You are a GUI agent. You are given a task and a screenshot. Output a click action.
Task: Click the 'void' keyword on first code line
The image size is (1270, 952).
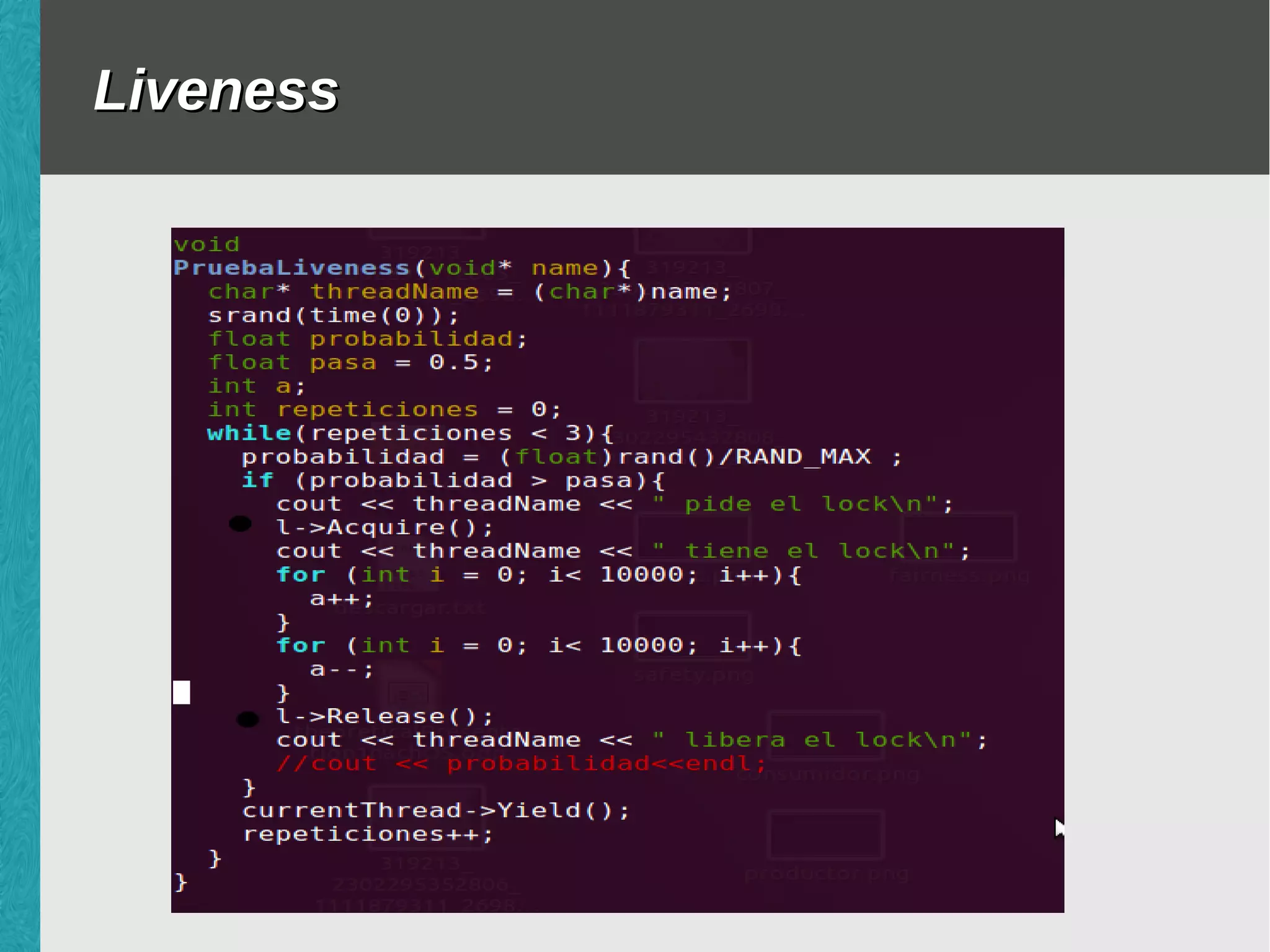pos(206,244)
